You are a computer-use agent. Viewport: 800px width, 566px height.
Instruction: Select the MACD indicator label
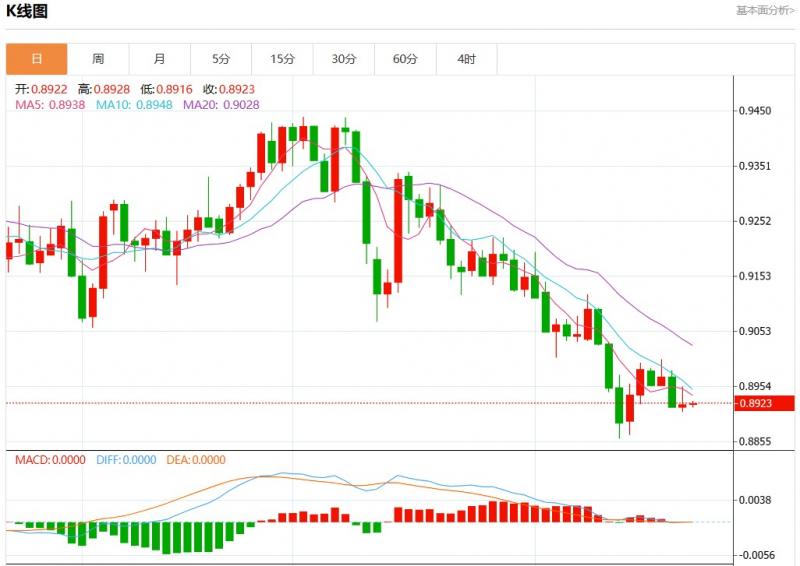pyautogui.click(x=50, y=460)
